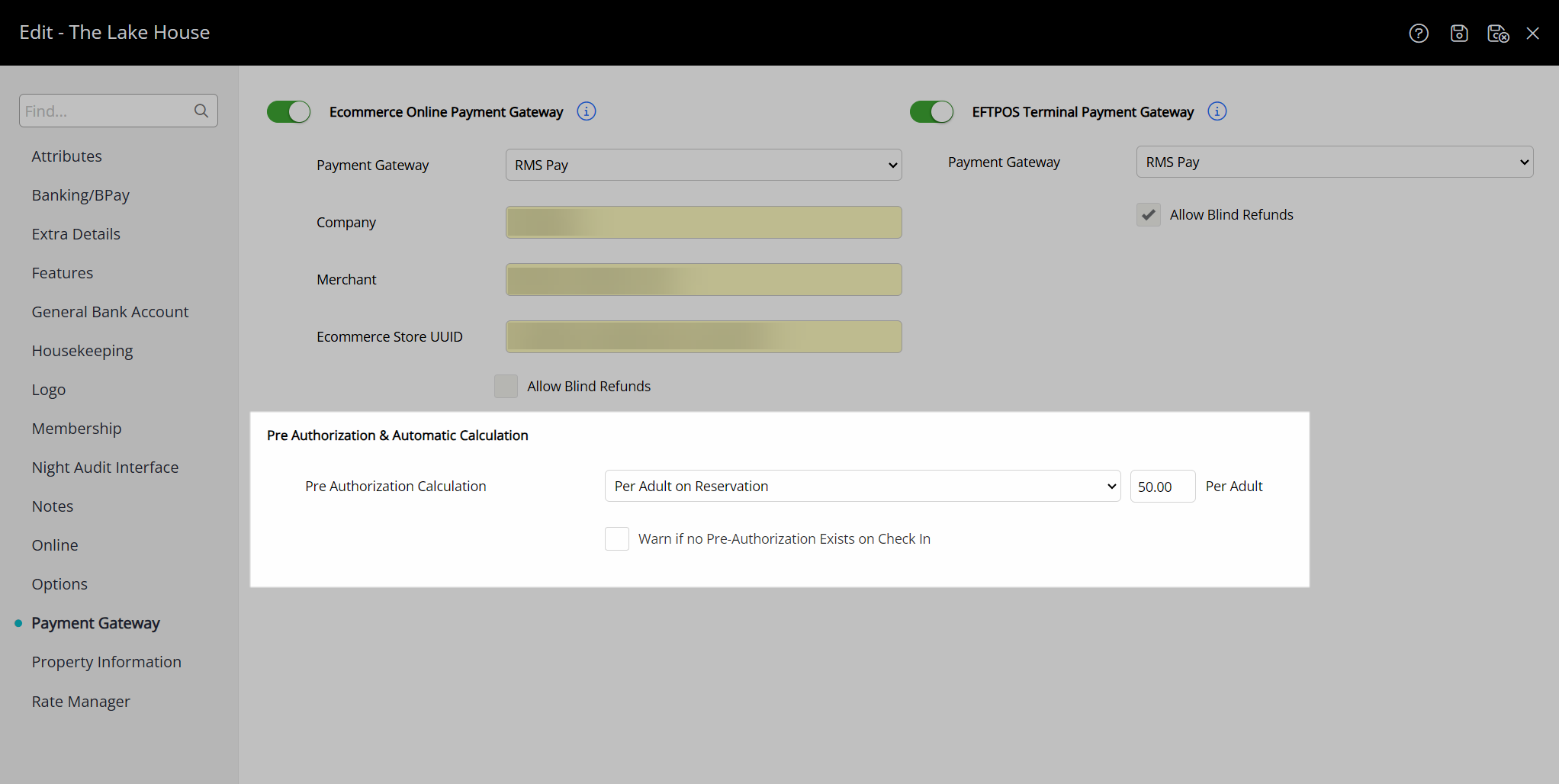Click the Pre Authorization & Automatic Calculation heading

click(397, 435)
